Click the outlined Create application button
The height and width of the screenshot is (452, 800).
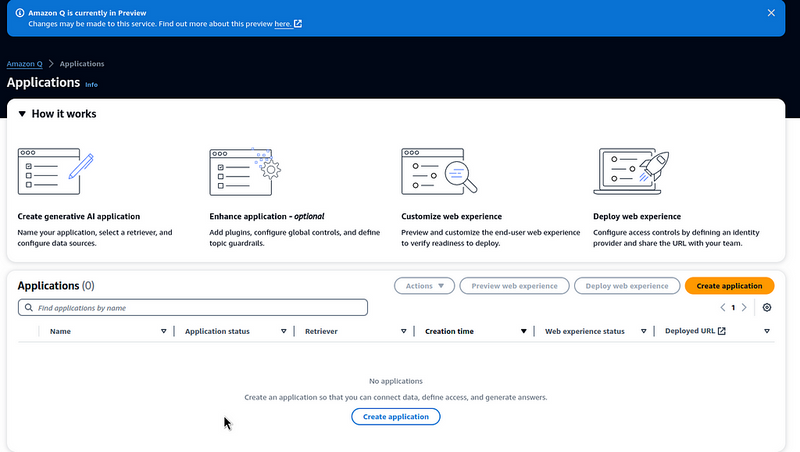coord(395,416)
